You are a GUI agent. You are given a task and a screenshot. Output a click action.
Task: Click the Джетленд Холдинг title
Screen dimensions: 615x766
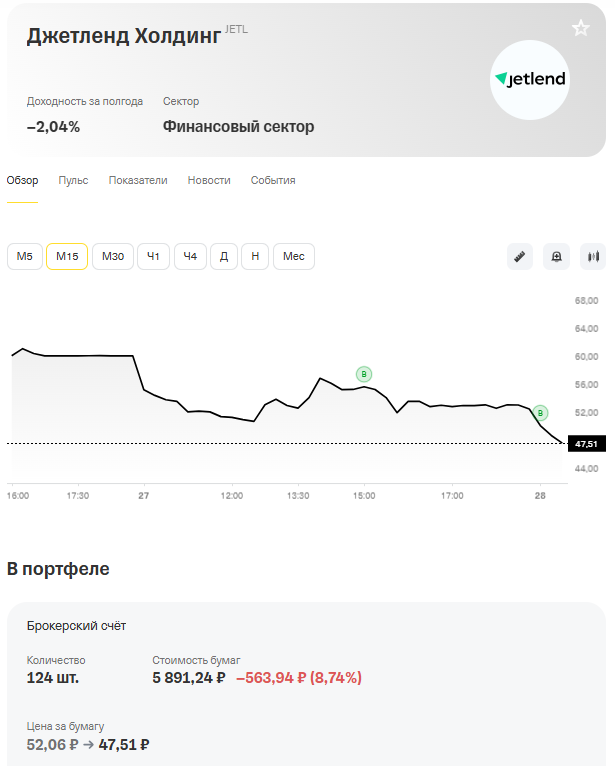[124, 36]
